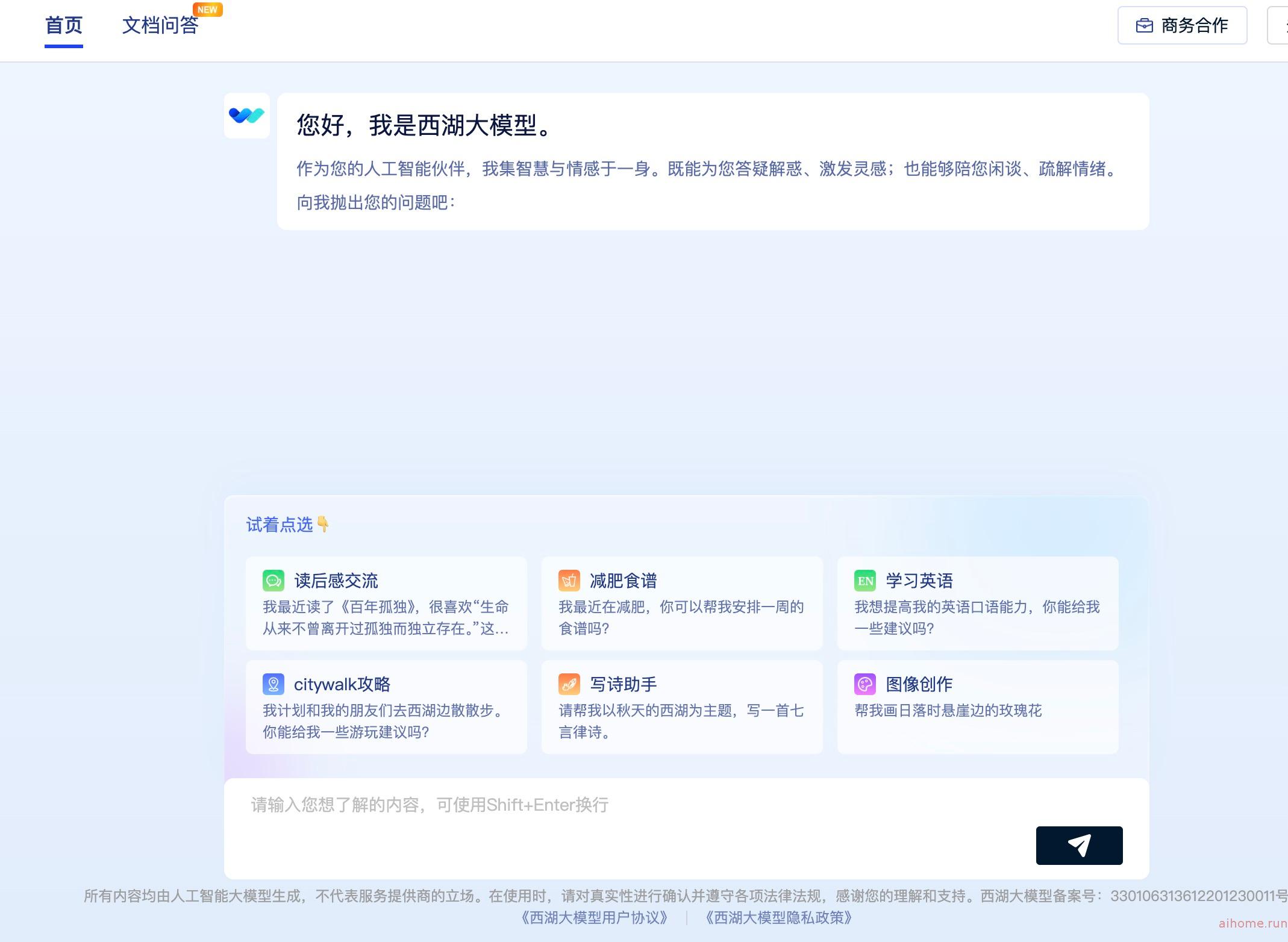Image resolution: width=1288 pixels, height=942 pixels.
Task: Click the text 我计划和我的朋友们去西湖边散散步
Action: (x=378, y=711)
